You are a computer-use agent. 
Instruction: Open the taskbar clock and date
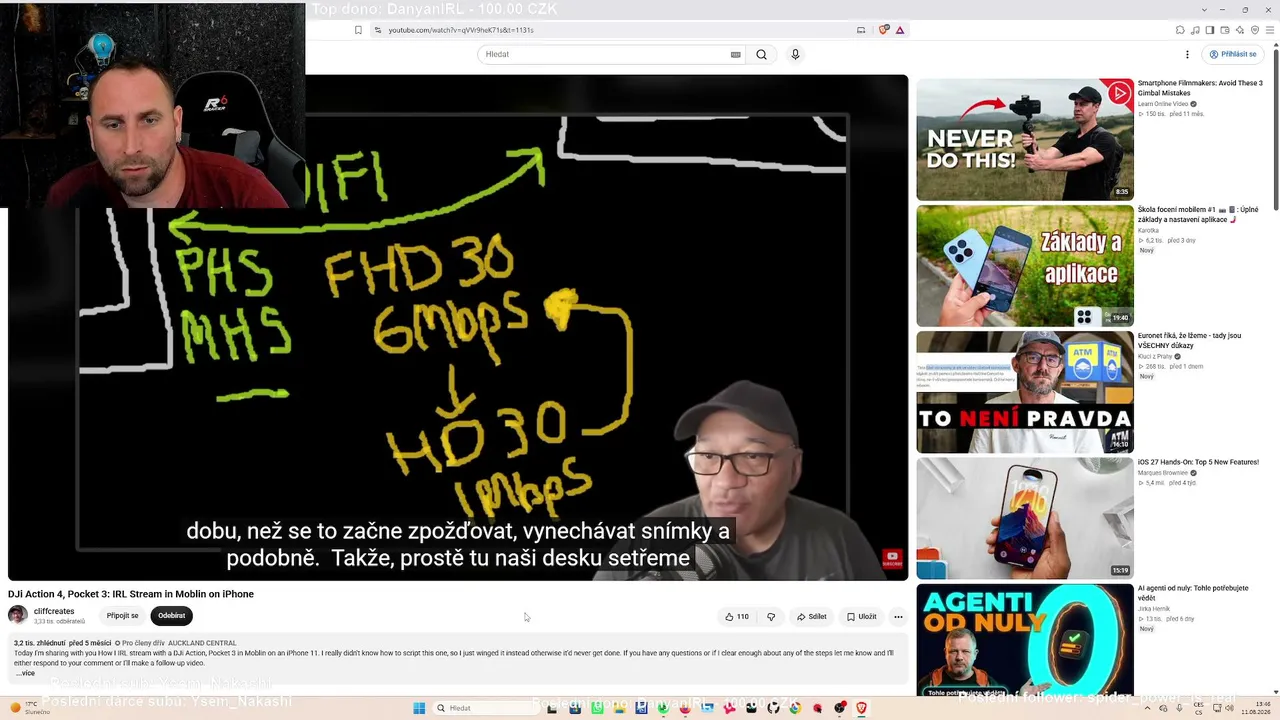(x=1254, y=708)
